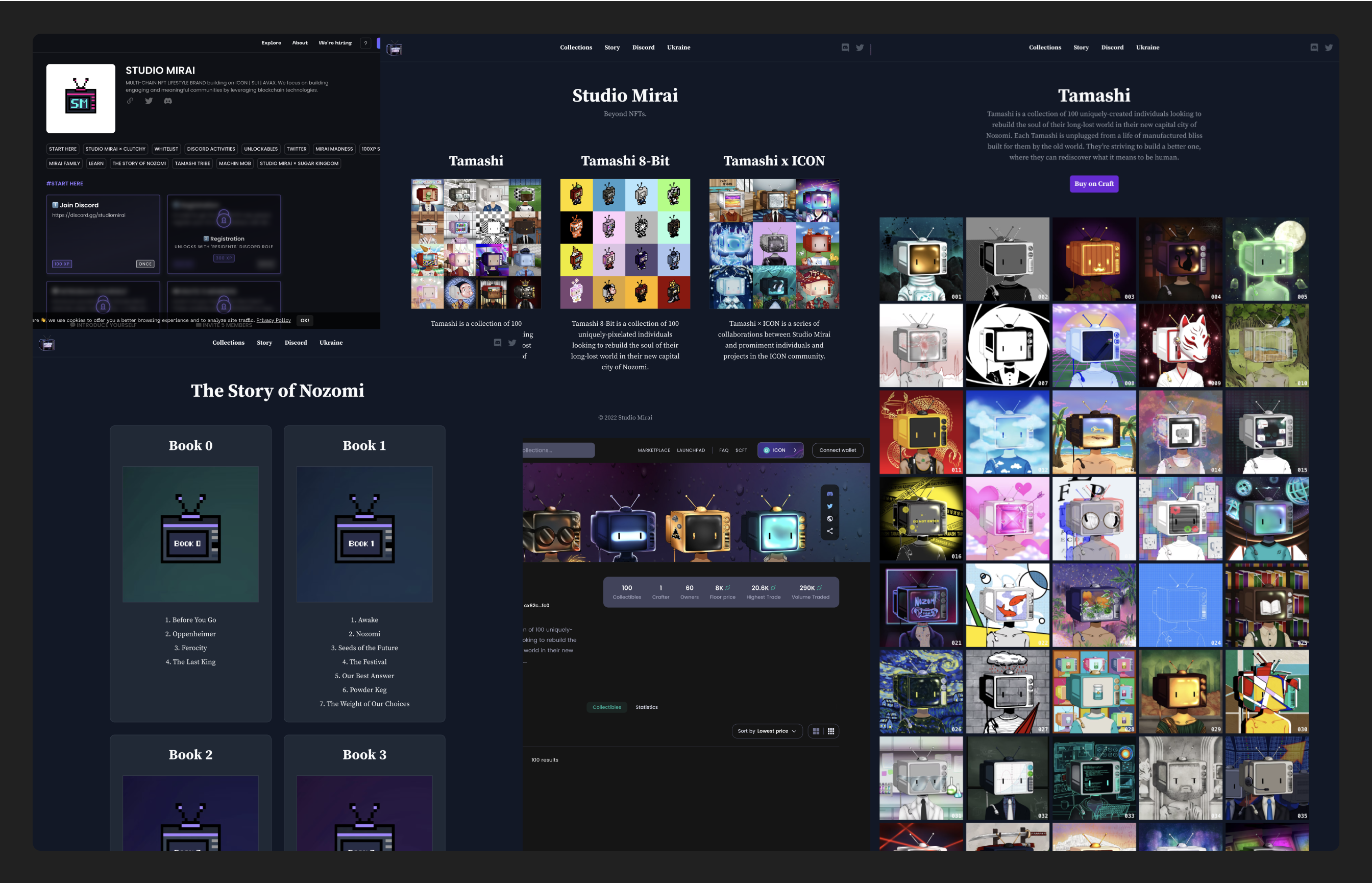Click the Twitter bird in STUDIO MIRAI quest profile
1372x883 pixels.
(x=149, y=101)
